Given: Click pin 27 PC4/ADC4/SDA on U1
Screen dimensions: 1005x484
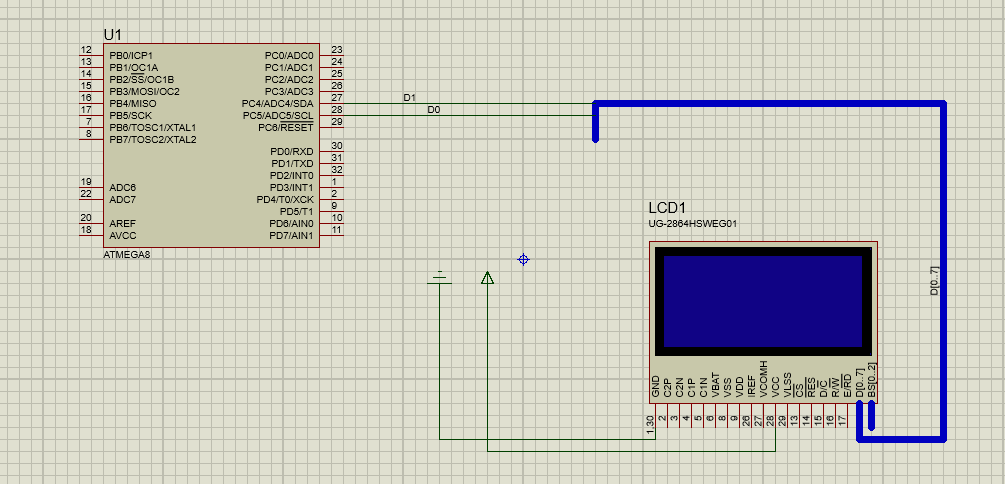Looking at the screenshot, I should click(332, 103).
